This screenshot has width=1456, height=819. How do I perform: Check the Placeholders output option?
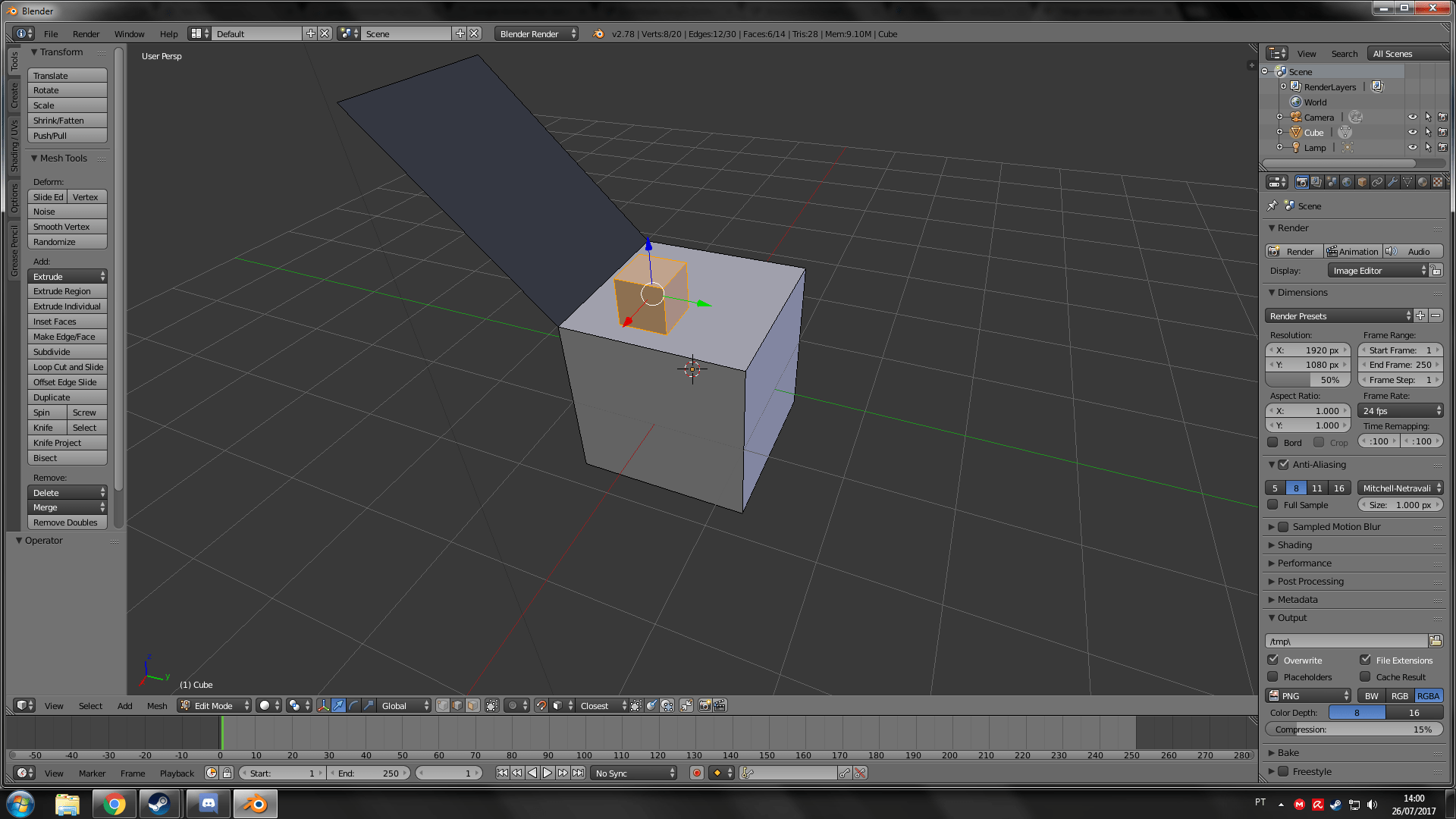pos(1273,677)
